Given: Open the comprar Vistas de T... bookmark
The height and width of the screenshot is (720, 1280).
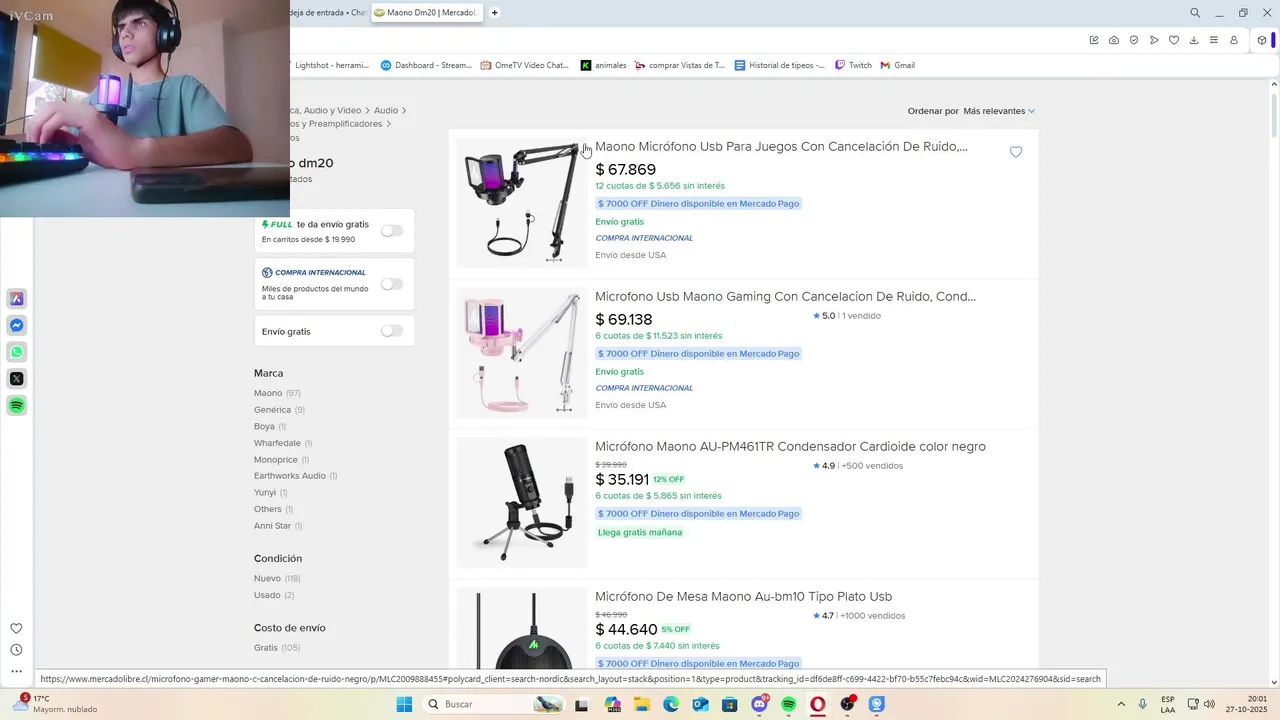Looking at the screenshot, I should coord(680,65).
